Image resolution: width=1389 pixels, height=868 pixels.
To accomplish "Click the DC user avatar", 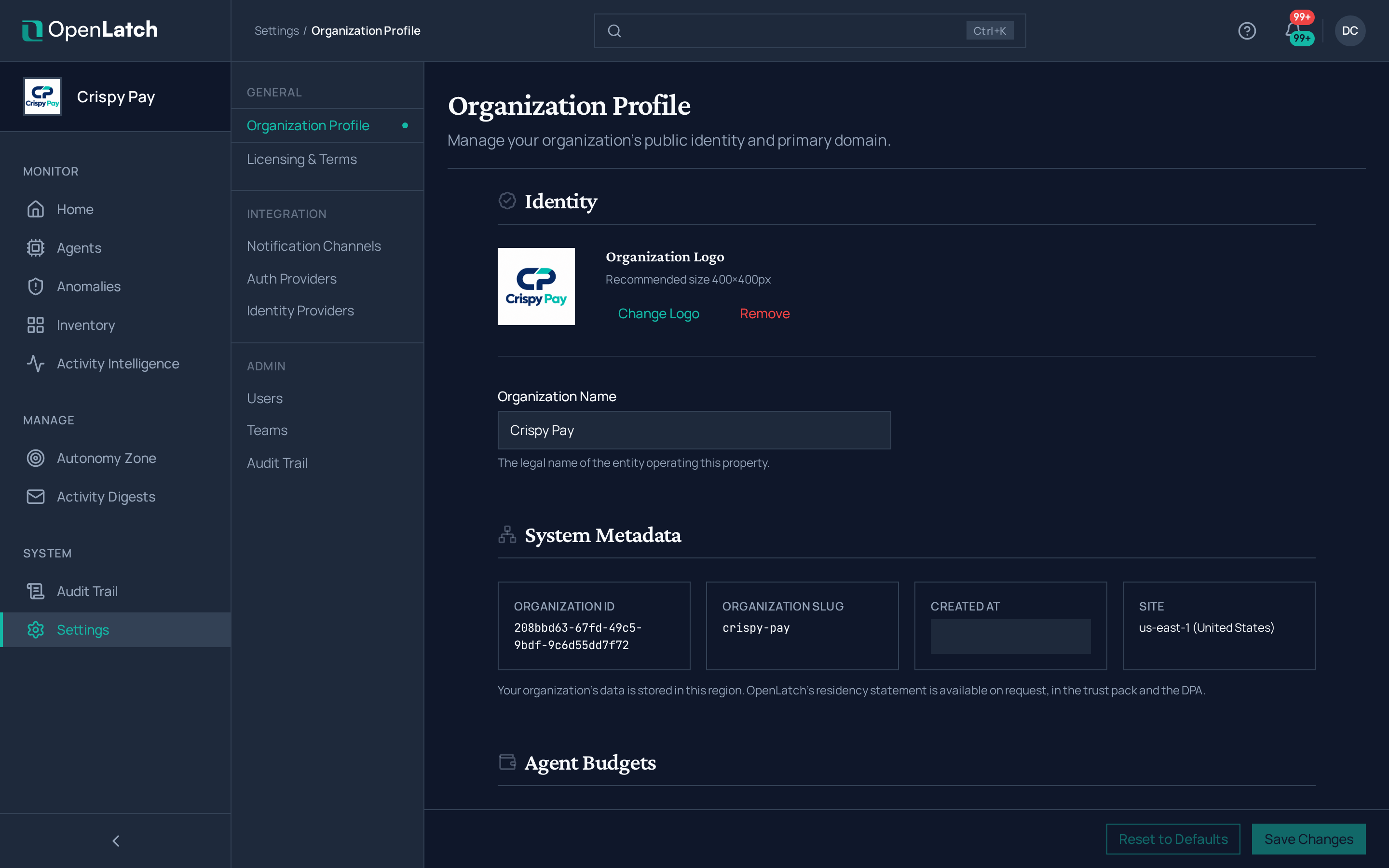I will tap(1350, 31).
